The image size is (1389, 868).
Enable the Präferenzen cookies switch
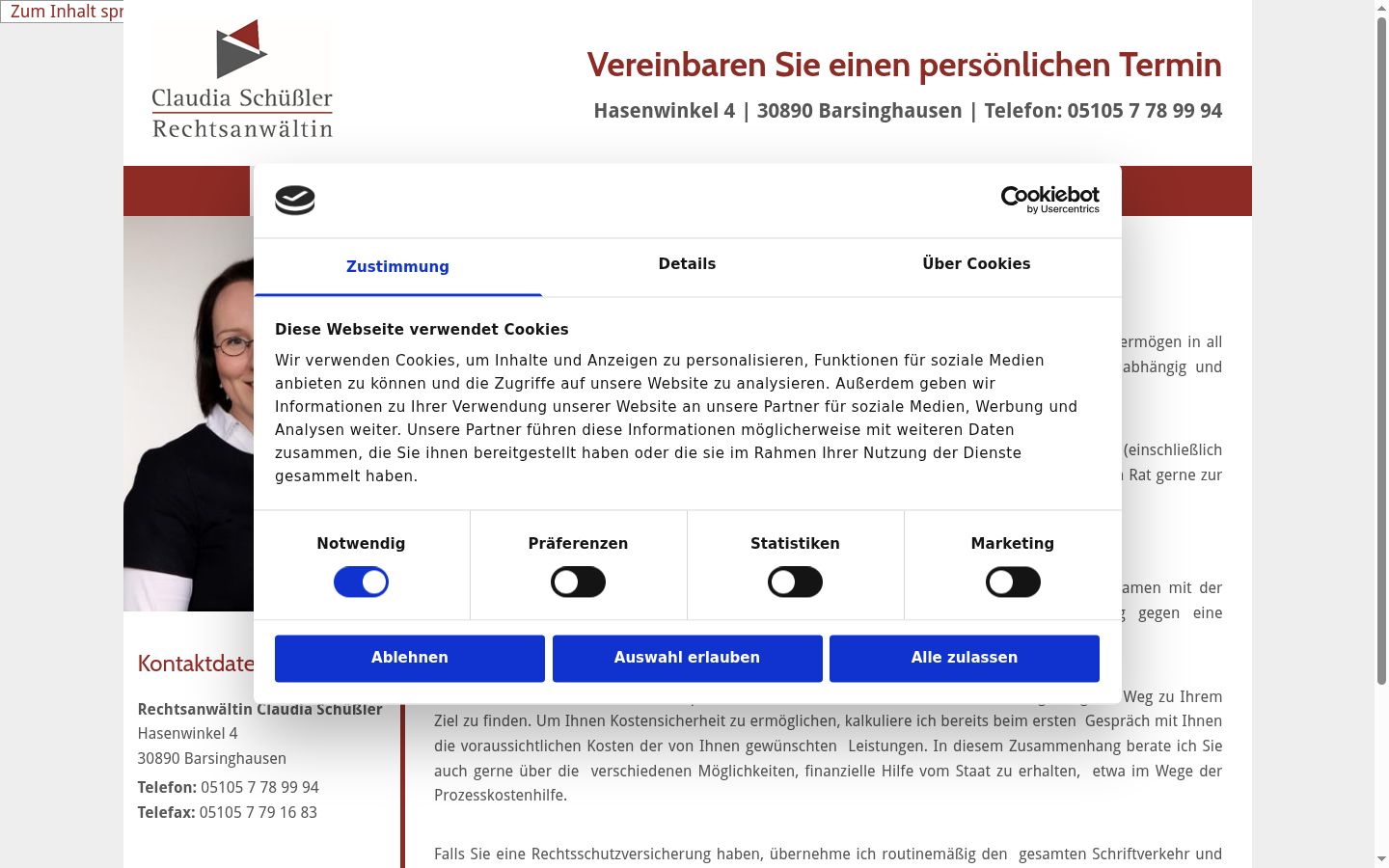[x=578, y=583]
